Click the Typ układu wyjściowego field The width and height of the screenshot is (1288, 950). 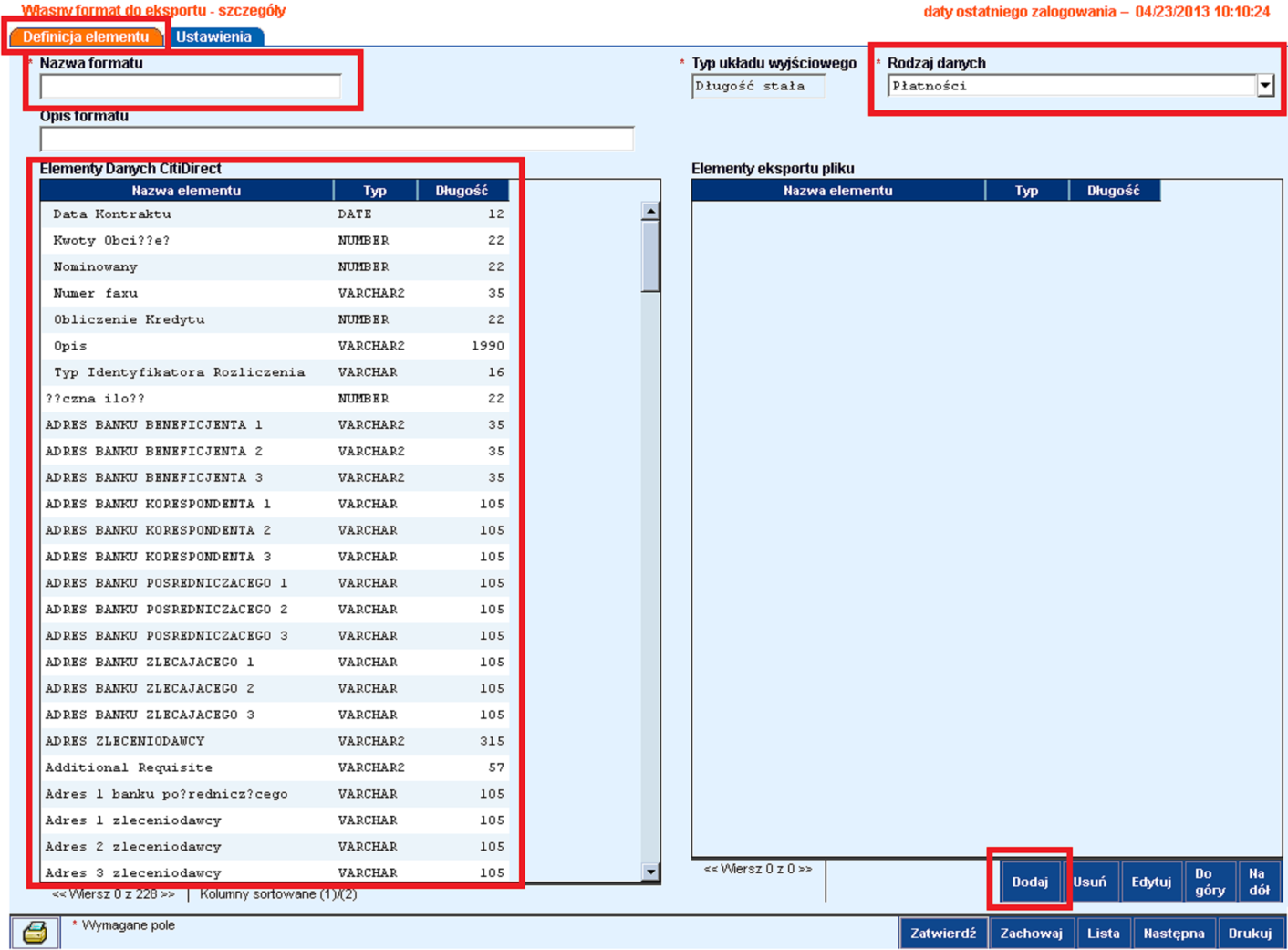pyautogui.click(x=758, y=86)
